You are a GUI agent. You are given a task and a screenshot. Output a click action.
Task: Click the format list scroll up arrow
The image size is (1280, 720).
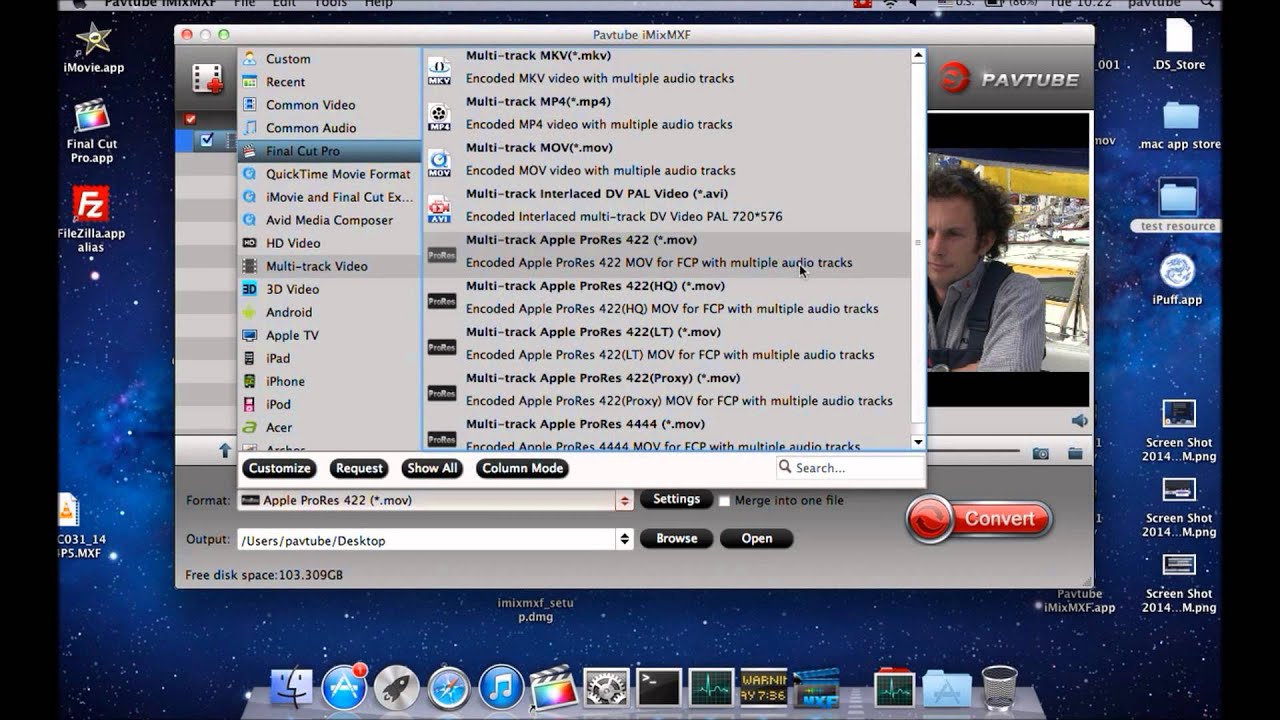(x=918, y=56)
